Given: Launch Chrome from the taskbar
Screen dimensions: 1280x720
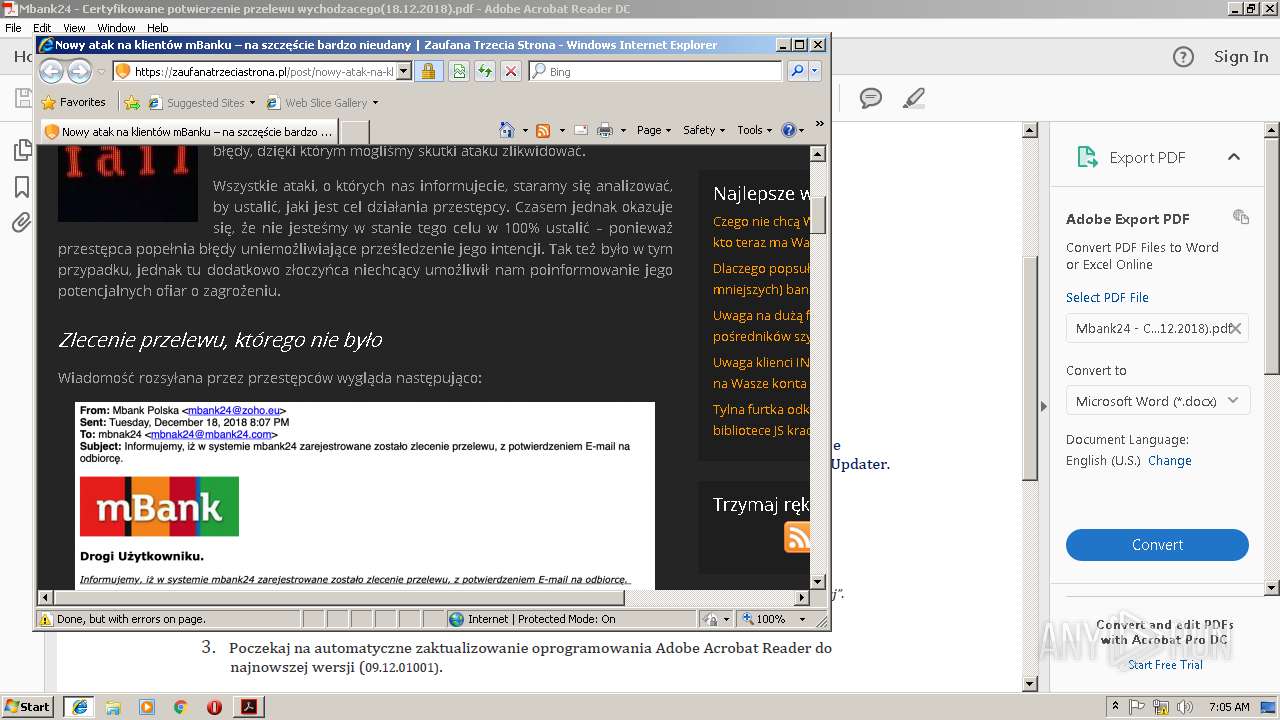Looking at the screenshot, I should 180,707.
